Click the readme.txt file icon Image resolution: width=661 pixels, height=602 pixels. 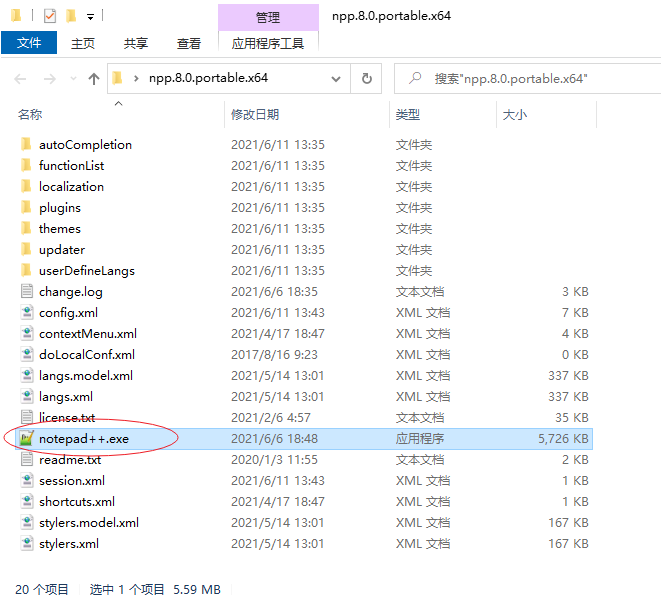coord(27,460)
